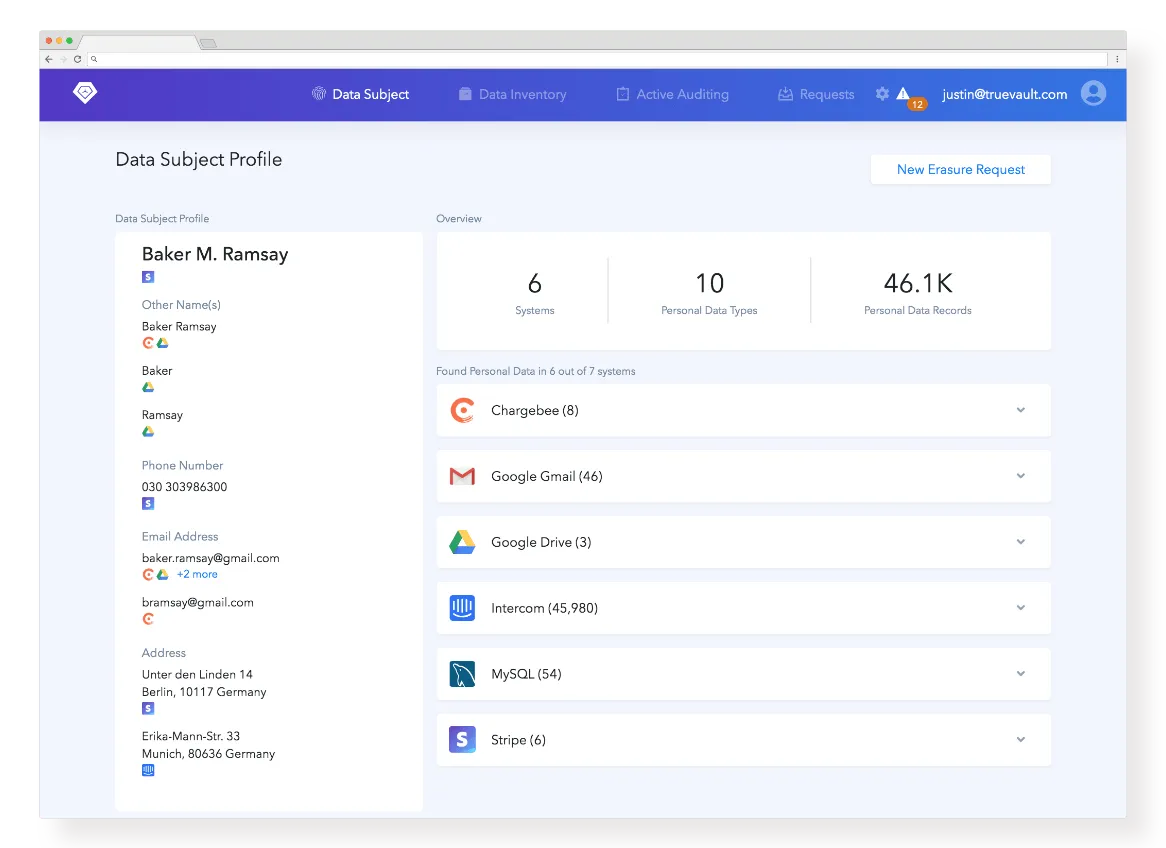Click the justin@truevault.com account label
The width and height of the screenshot is (1166, 848).
tap(1005, 94)
